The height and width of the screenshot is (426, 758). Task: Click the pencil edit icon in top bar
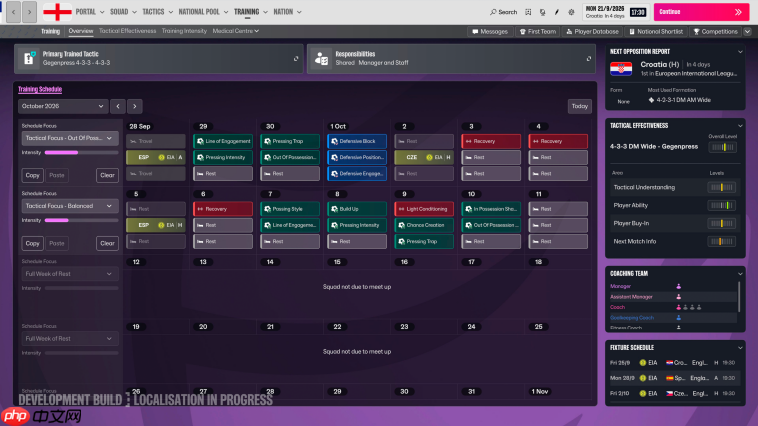tap(556, 12)
